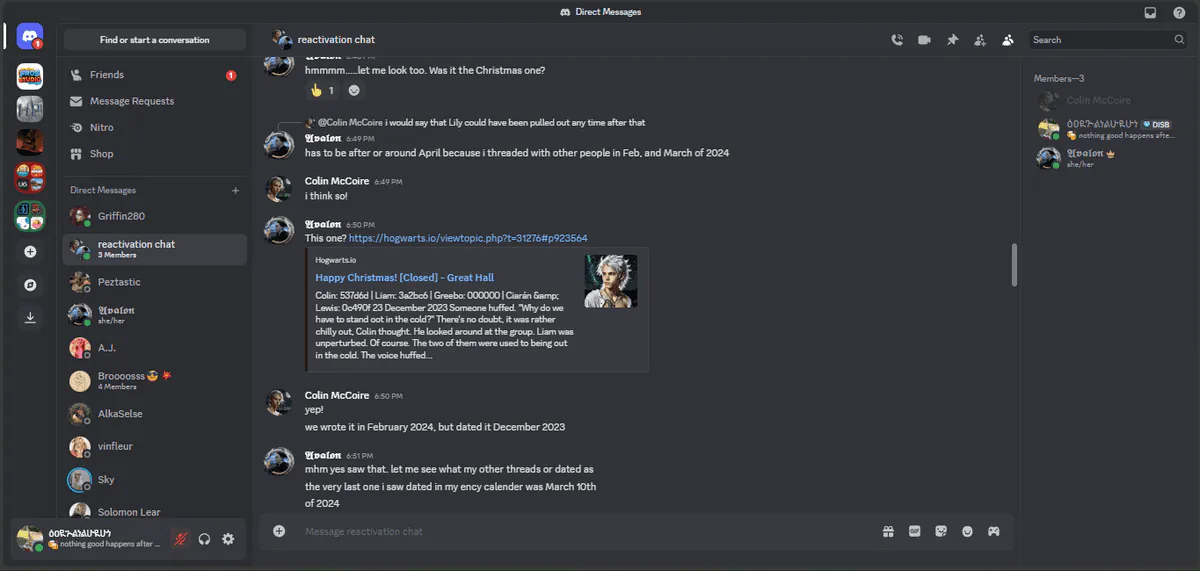Open the sticker picker
The width and height of the screenshot is (1200, 571).
pos(941,531)
